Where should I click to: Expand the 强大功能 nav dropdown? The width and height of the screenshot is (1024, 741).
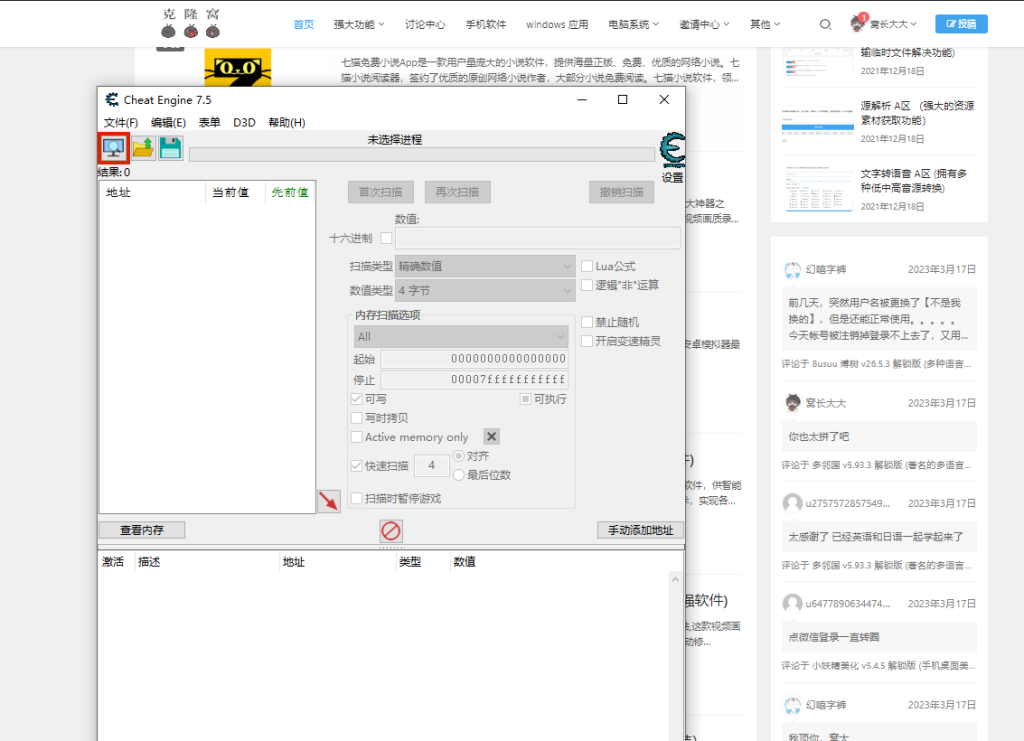pos(359,24)
